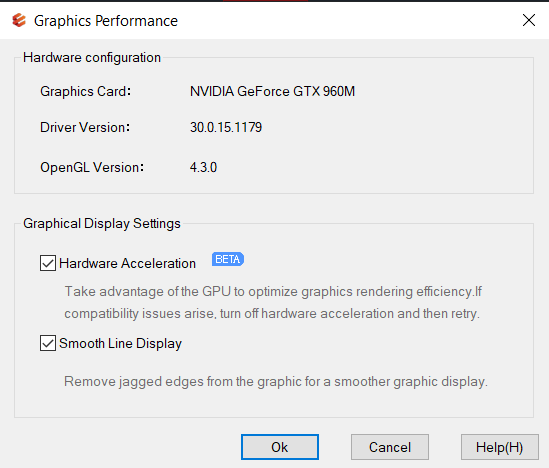Click the Cancel button
Image resolution: width=549 pixels, height=468 pixels.
point(390,447)
